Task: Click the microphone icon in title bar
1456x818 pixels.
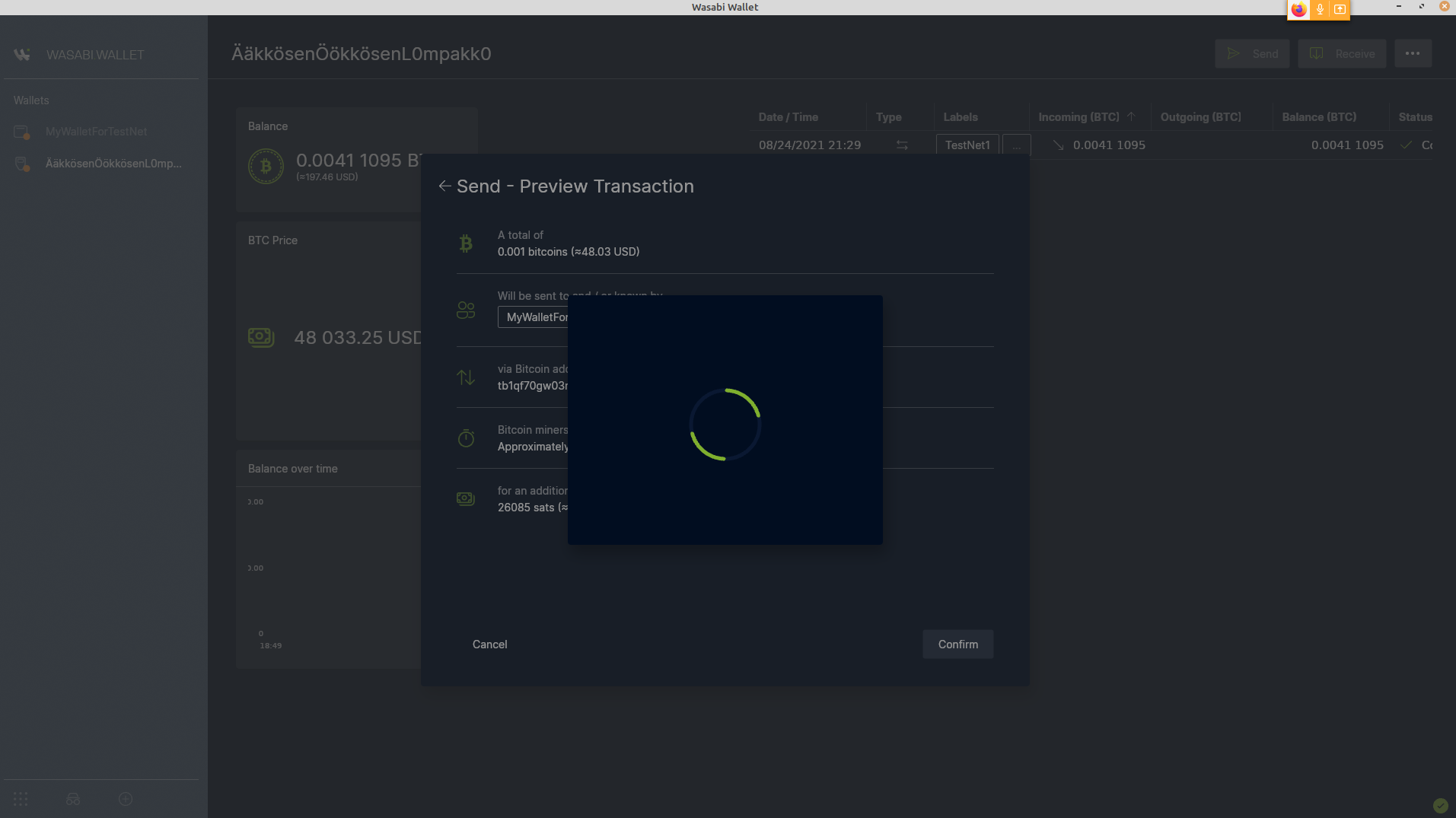Action: tap(1321, 9)
